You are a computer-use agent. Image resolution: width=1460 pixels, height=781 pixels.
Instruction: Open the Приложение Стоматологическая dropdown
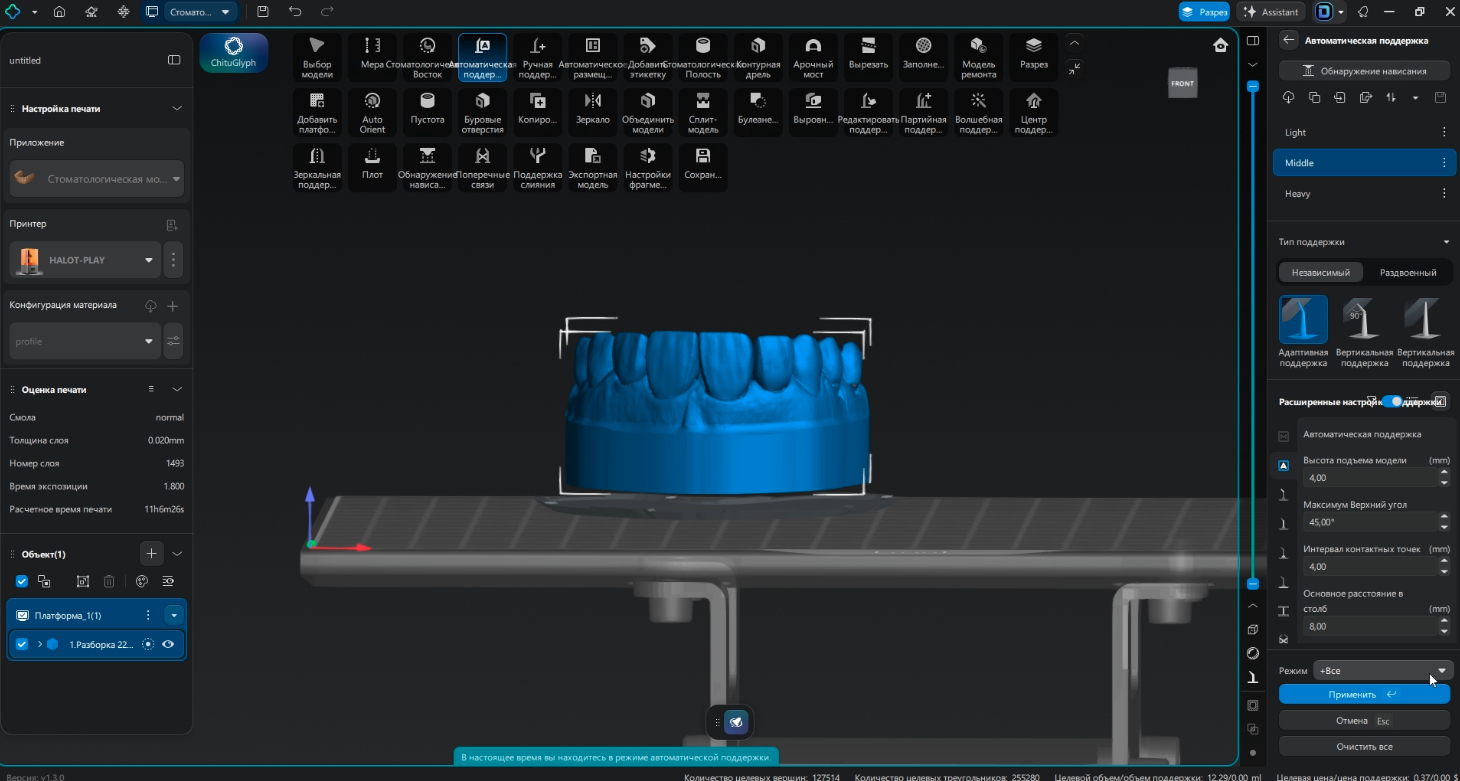97,179
